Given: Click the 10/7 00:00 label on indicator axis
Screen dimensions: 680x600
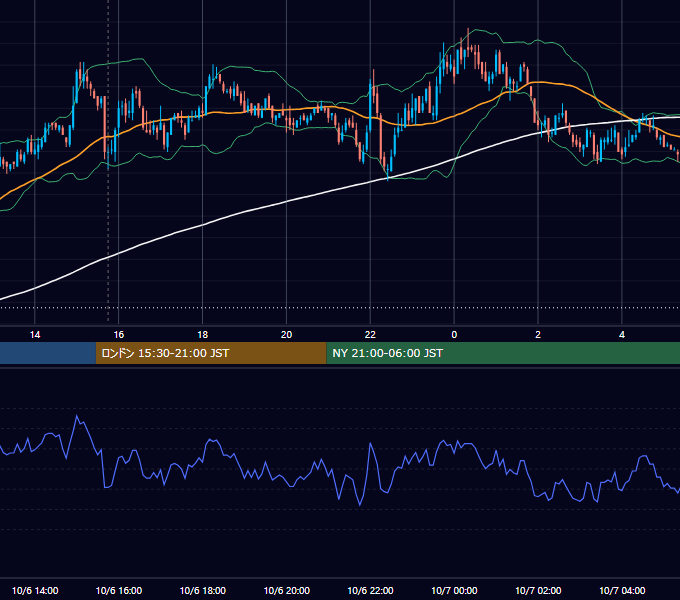Looking at the screenshot, I should (x=454, y=590).
